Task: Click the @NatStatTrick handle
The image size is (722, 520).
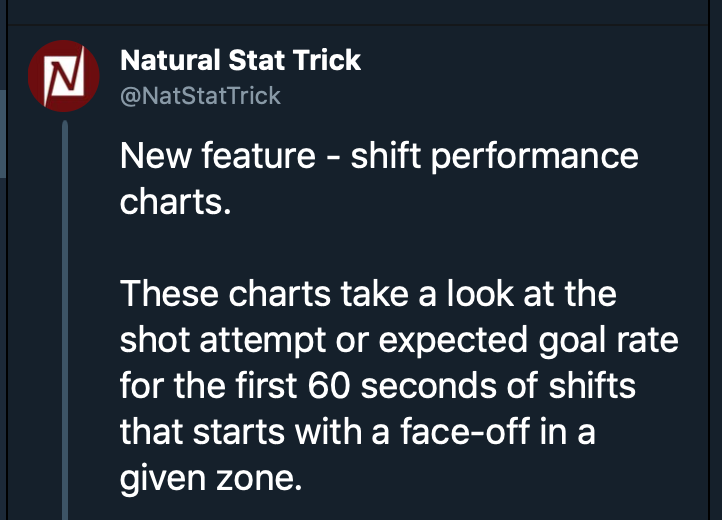Action: [x=200, y=96]
